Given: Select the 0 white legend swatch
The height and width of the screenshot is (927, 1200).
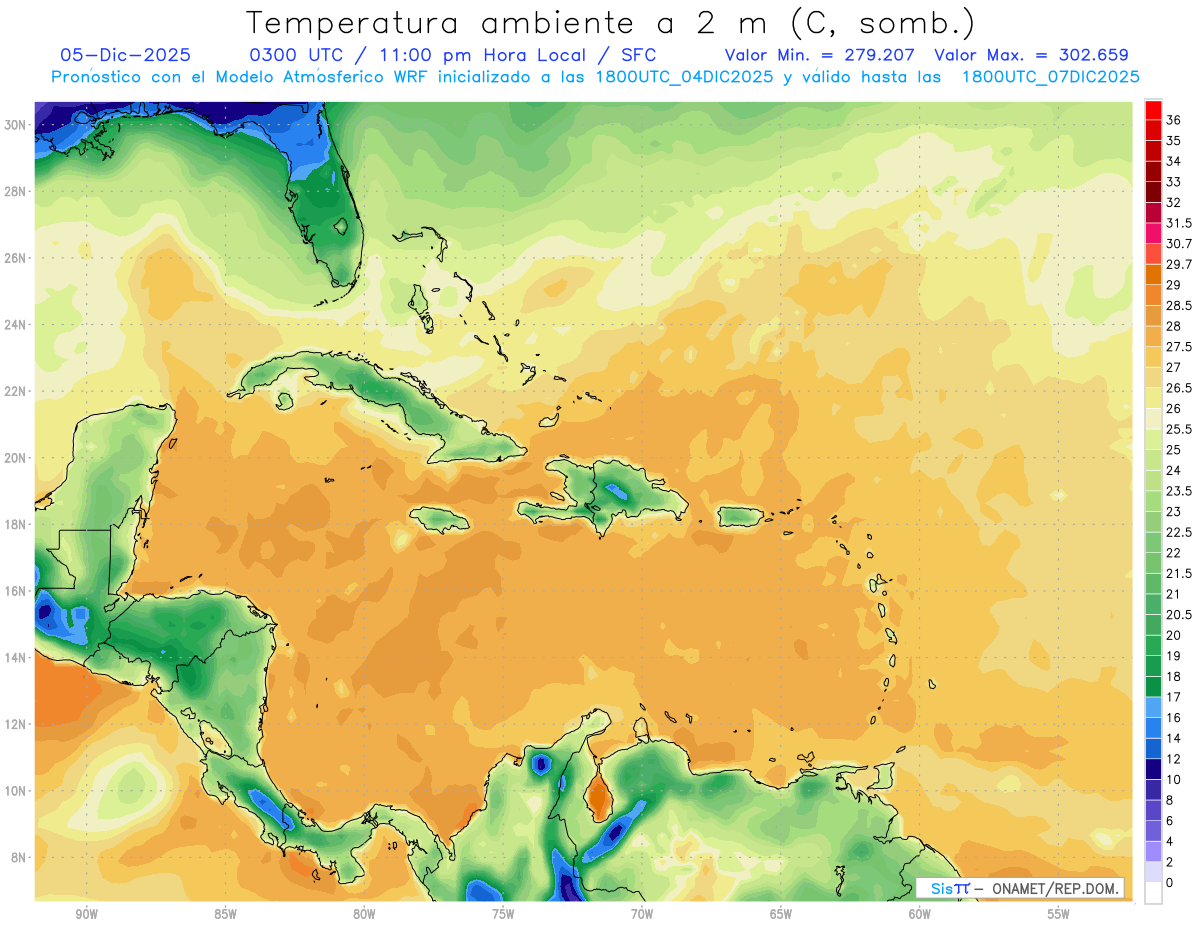Looking at the screenshot, I should point(1153,893).
